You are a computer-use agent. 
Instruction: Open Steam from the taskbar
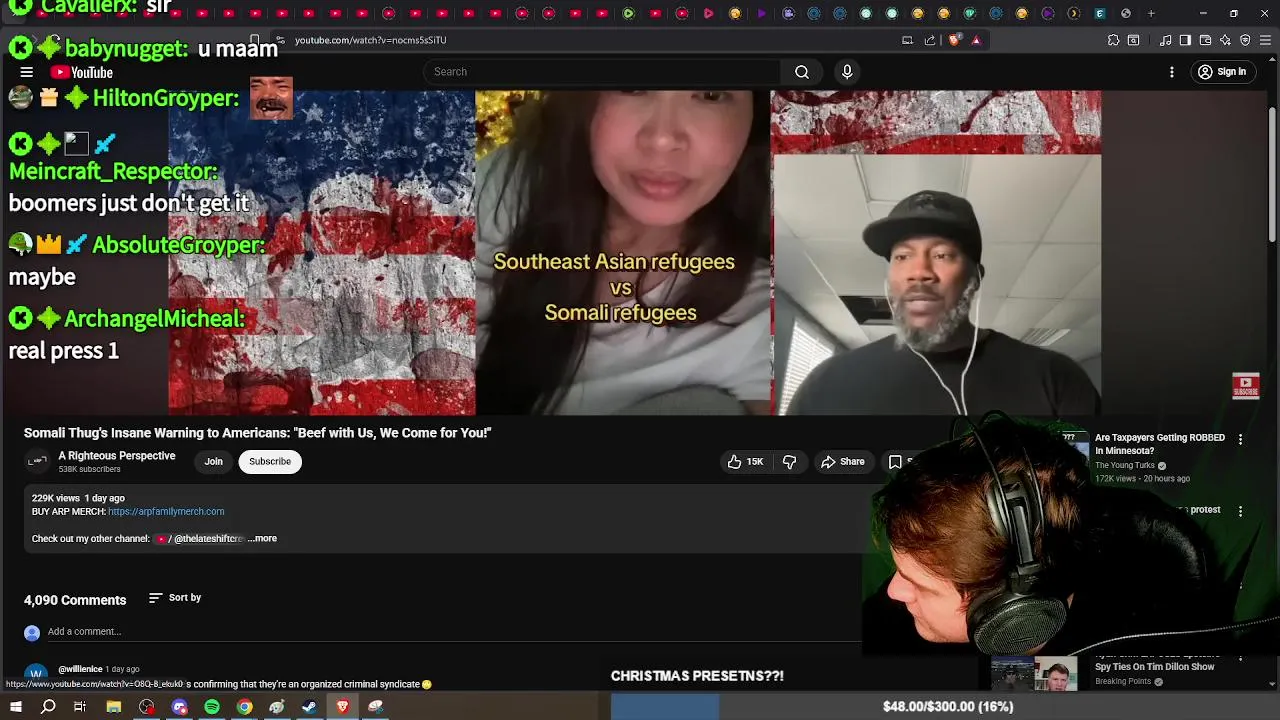pos(309,707)
